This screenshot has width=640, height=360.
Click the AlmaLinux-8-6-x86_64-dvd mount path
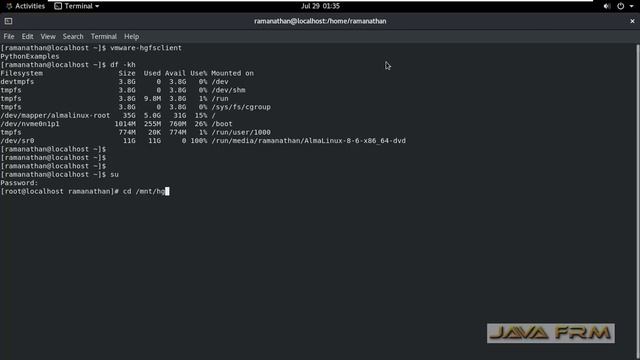click(309, 141)
